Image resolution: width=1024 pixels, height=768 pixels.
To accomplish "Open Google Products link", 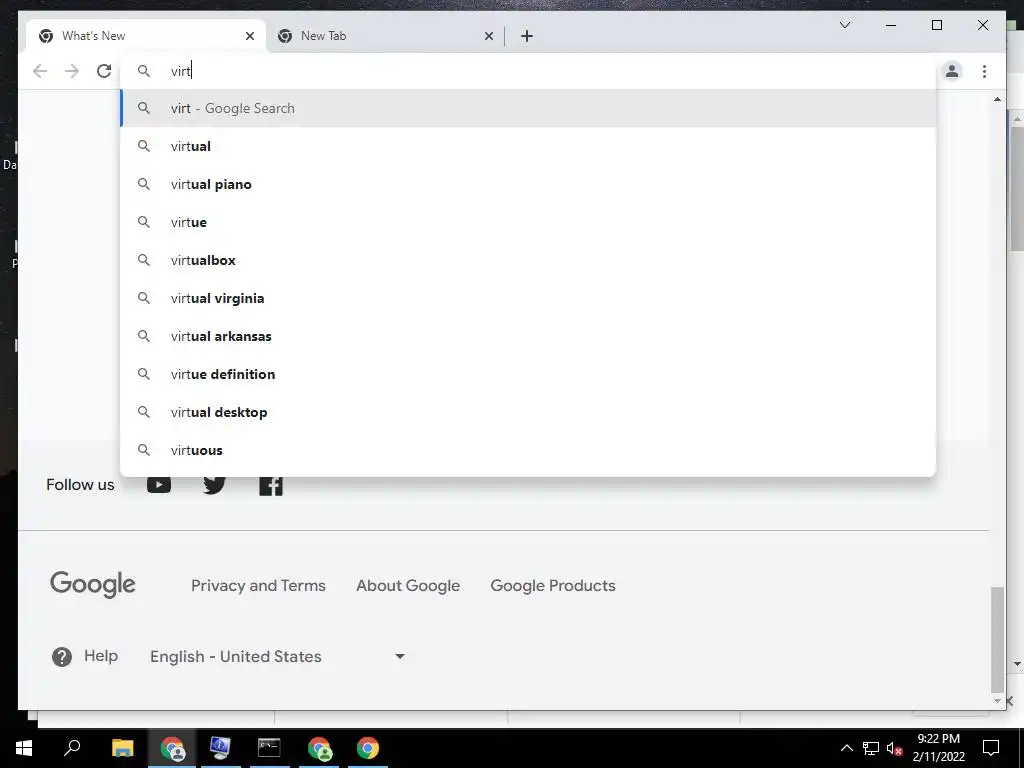I will [553, 585].
